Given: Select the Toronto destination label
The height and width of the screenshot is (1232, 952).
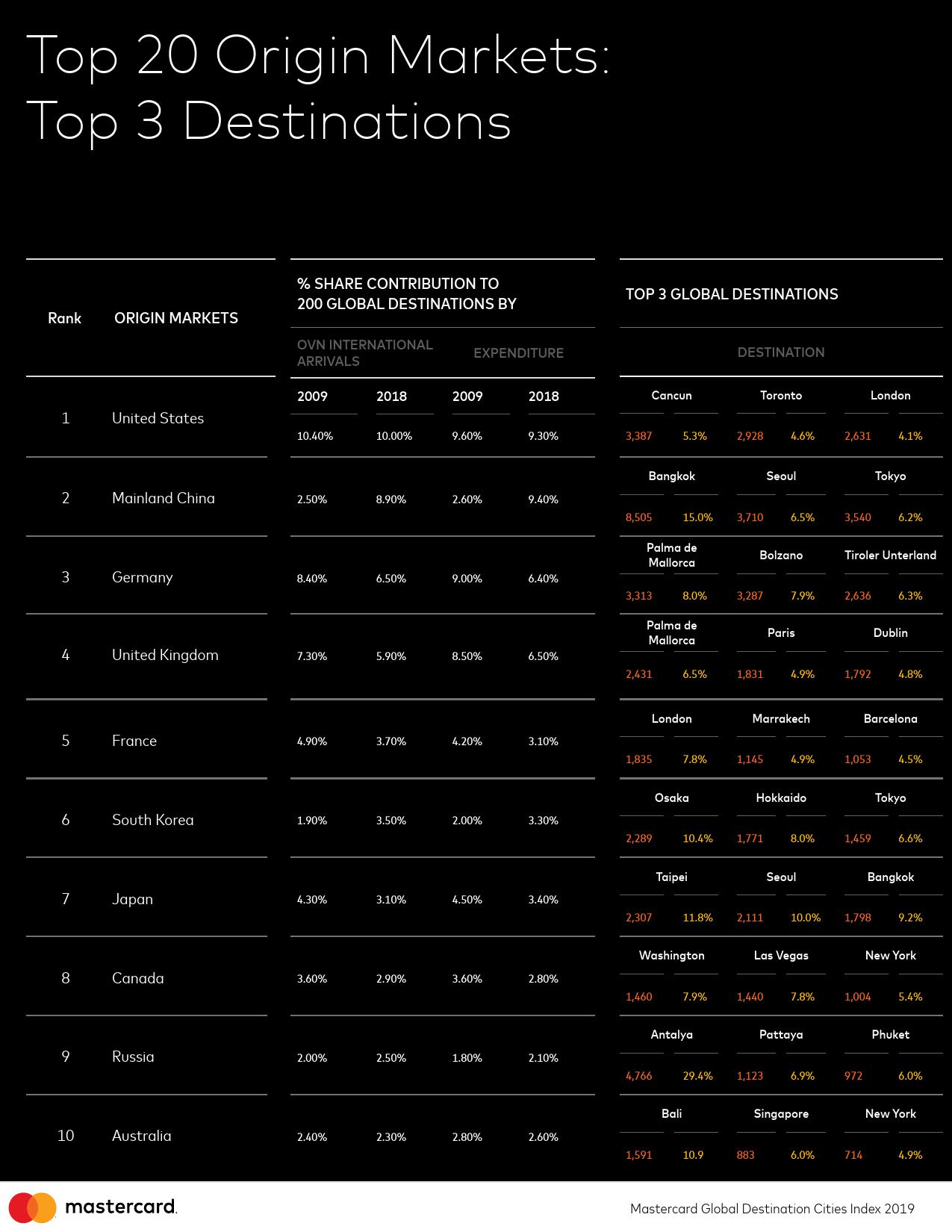Looking at the screenshot, I should 781,396.
